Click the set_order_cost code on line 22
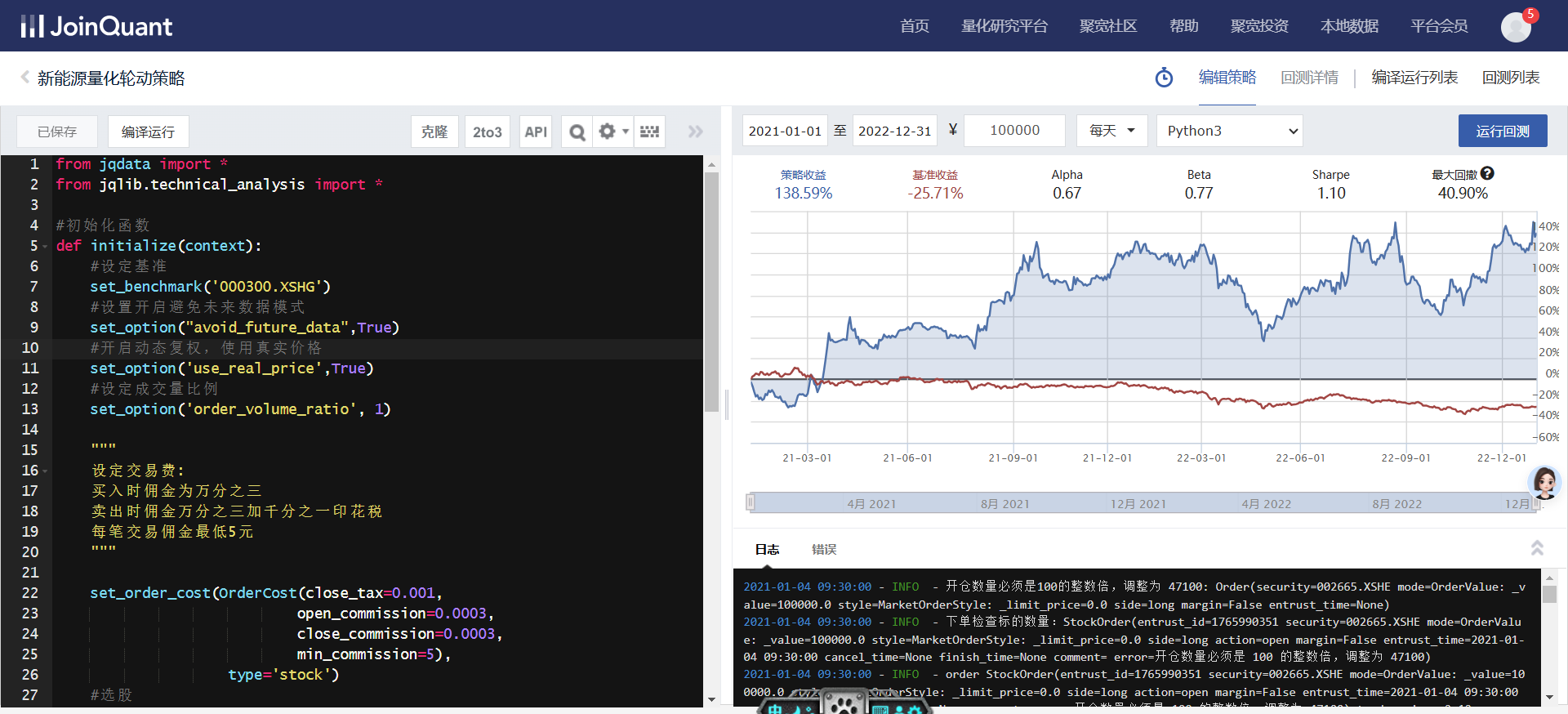 (266, 593)
